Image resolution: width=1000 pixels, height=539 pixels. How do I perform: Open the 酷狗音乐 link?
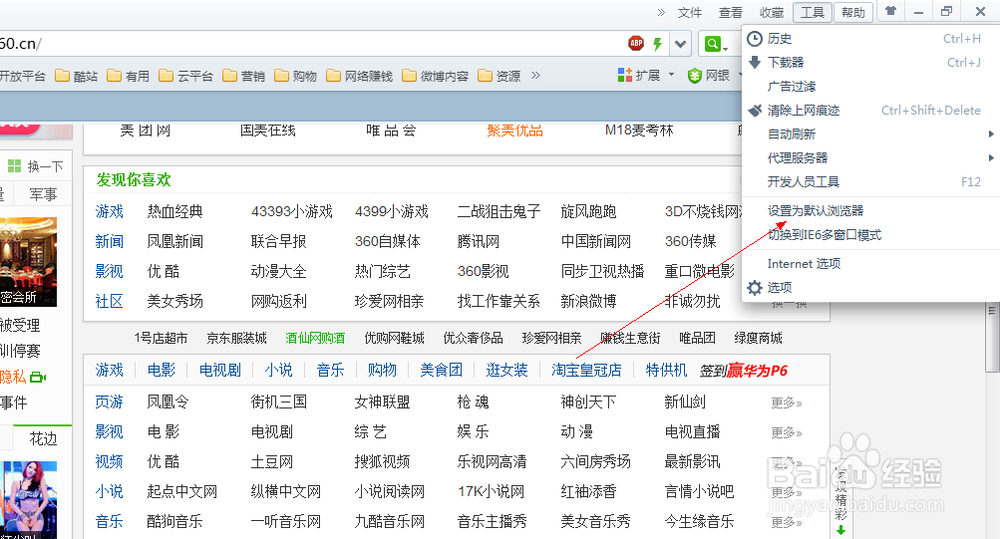point(175,521)
